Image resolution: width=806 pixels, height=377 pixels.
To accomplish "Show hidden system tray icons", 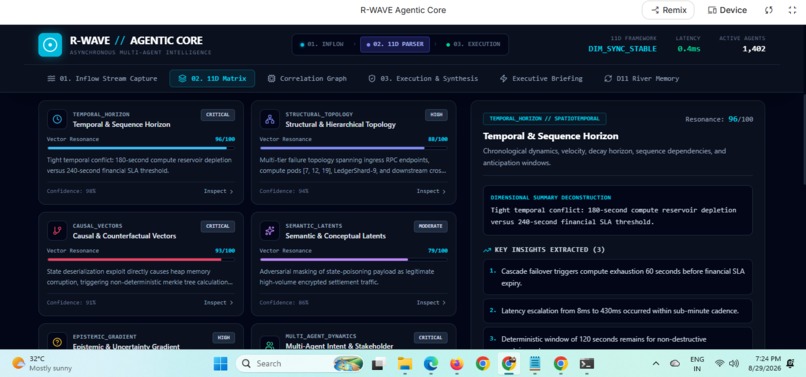I will click(656, 364).
